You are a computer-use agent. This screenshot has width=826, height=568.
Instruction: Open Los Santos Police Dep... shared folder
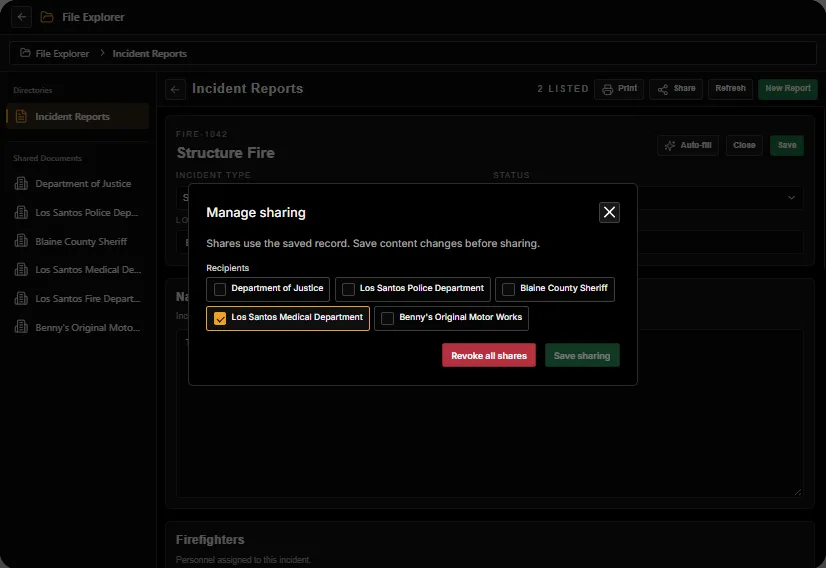(77, 212)
